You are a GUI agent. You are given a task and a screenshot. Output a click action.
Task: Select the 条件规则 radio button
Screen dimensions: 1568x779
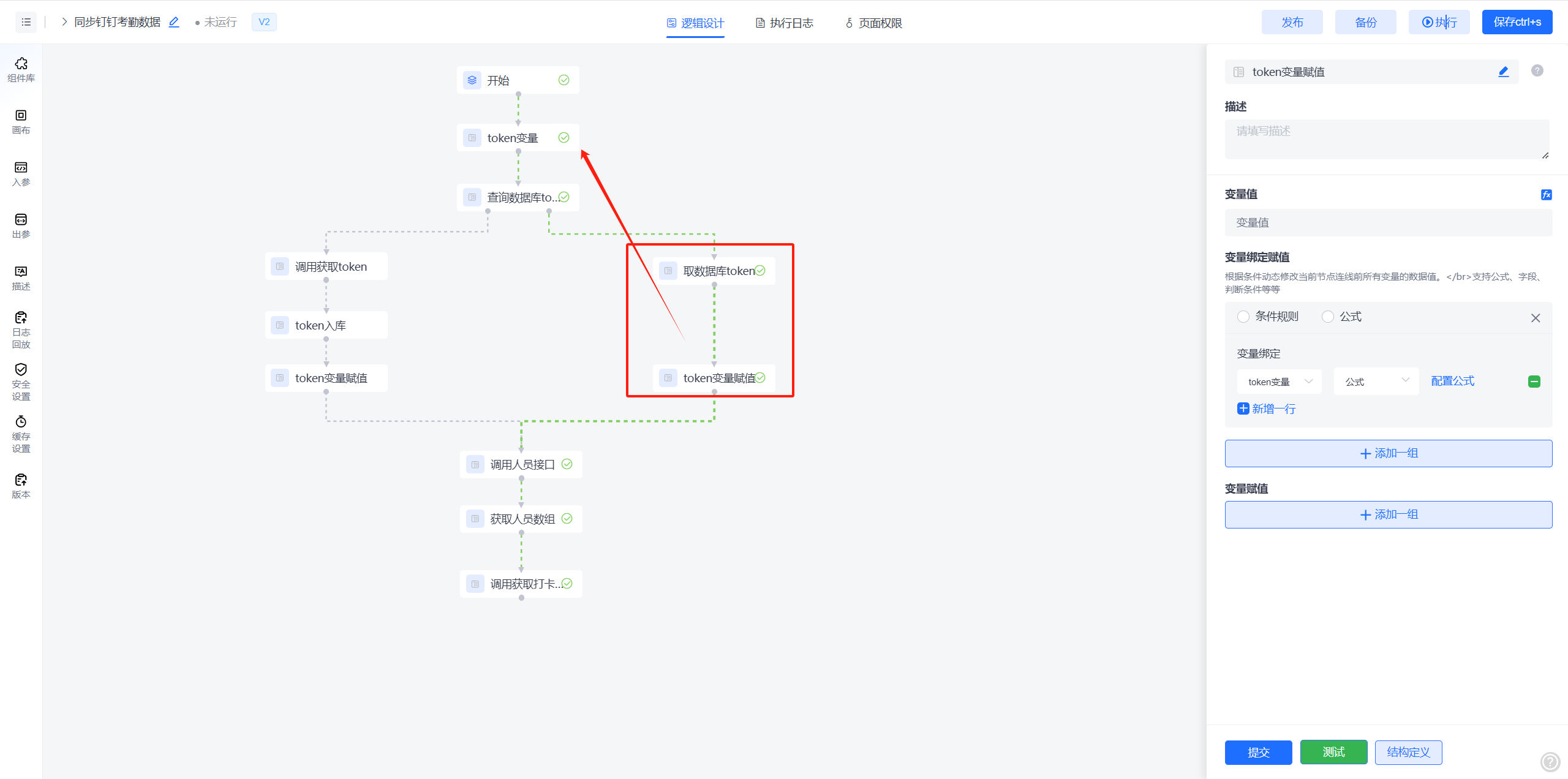tap(1243, 317)
